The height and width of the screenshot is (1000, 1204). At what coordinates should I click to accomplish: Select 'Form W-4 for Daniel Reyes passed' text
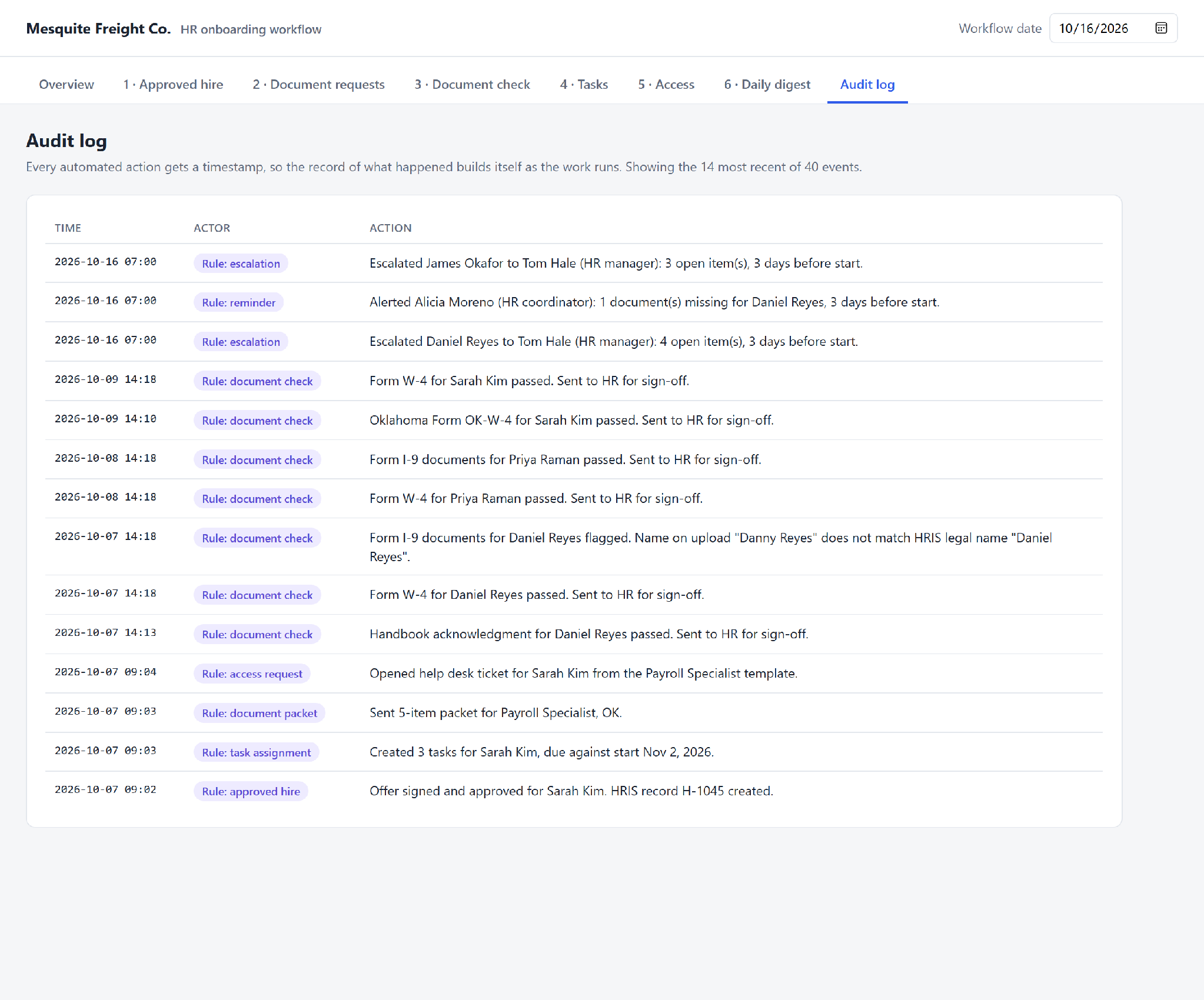pos(537,595)
